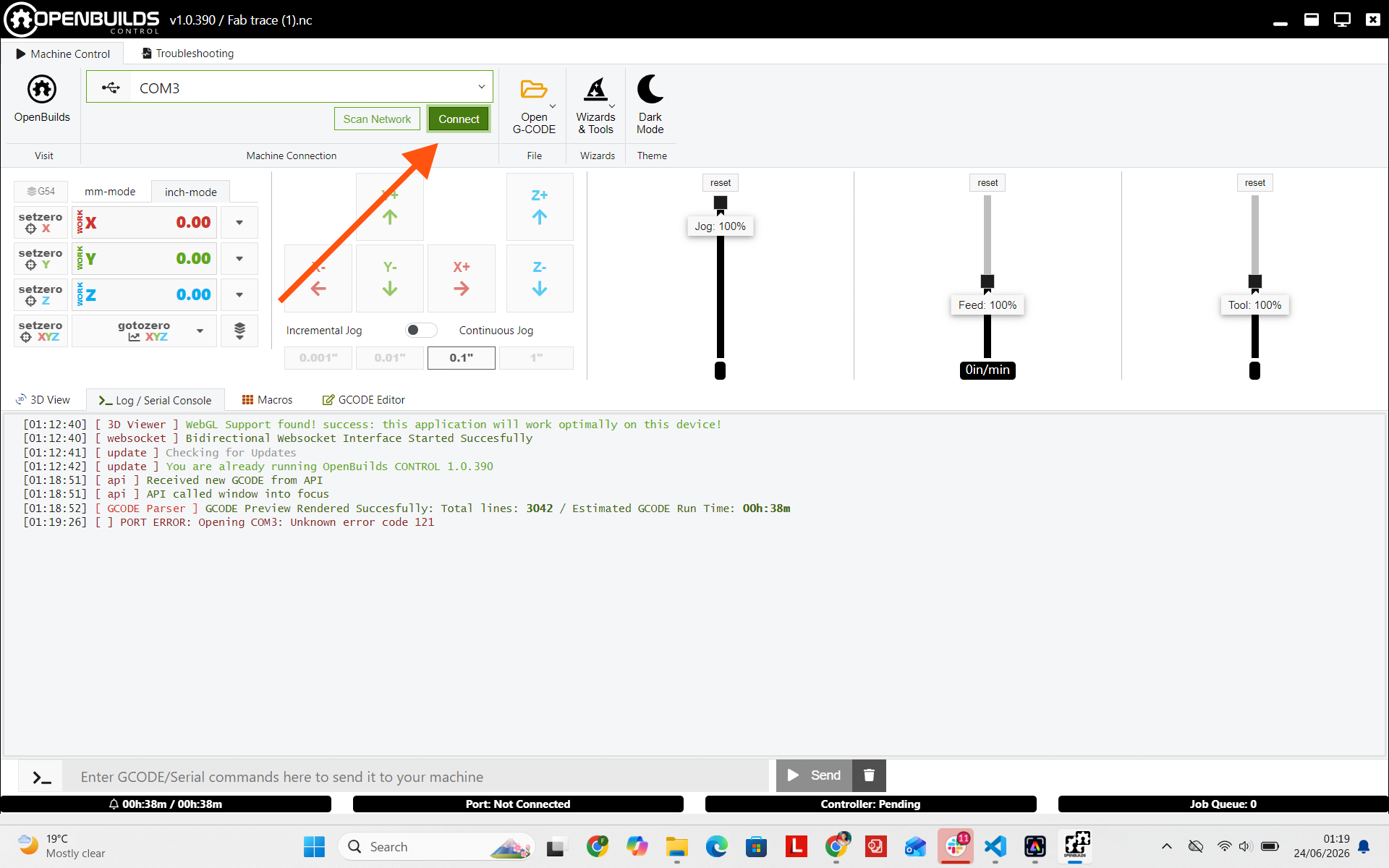Adjust Tool 100% slider handle
The height and width of the screenshot is (868, 1389).
point(1255,281)
